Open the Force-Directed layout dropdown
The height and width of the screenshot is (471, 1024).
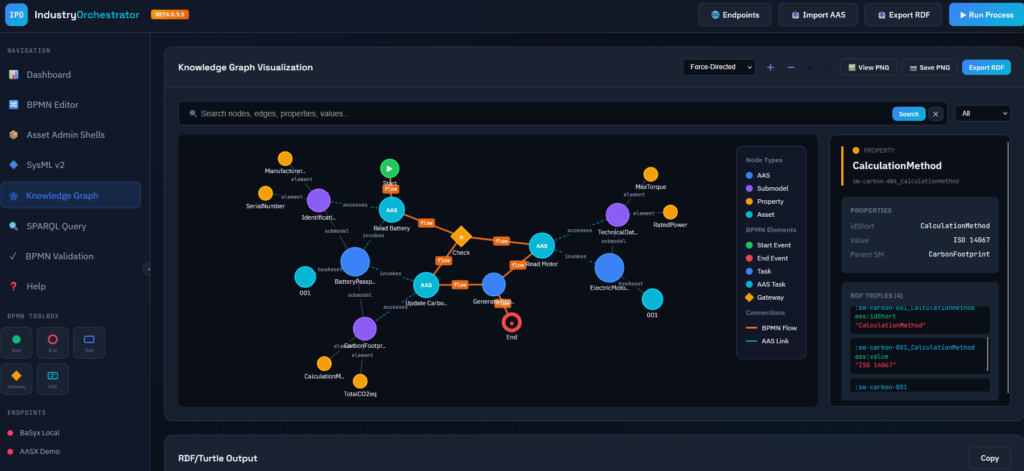(x=718, y=67)
